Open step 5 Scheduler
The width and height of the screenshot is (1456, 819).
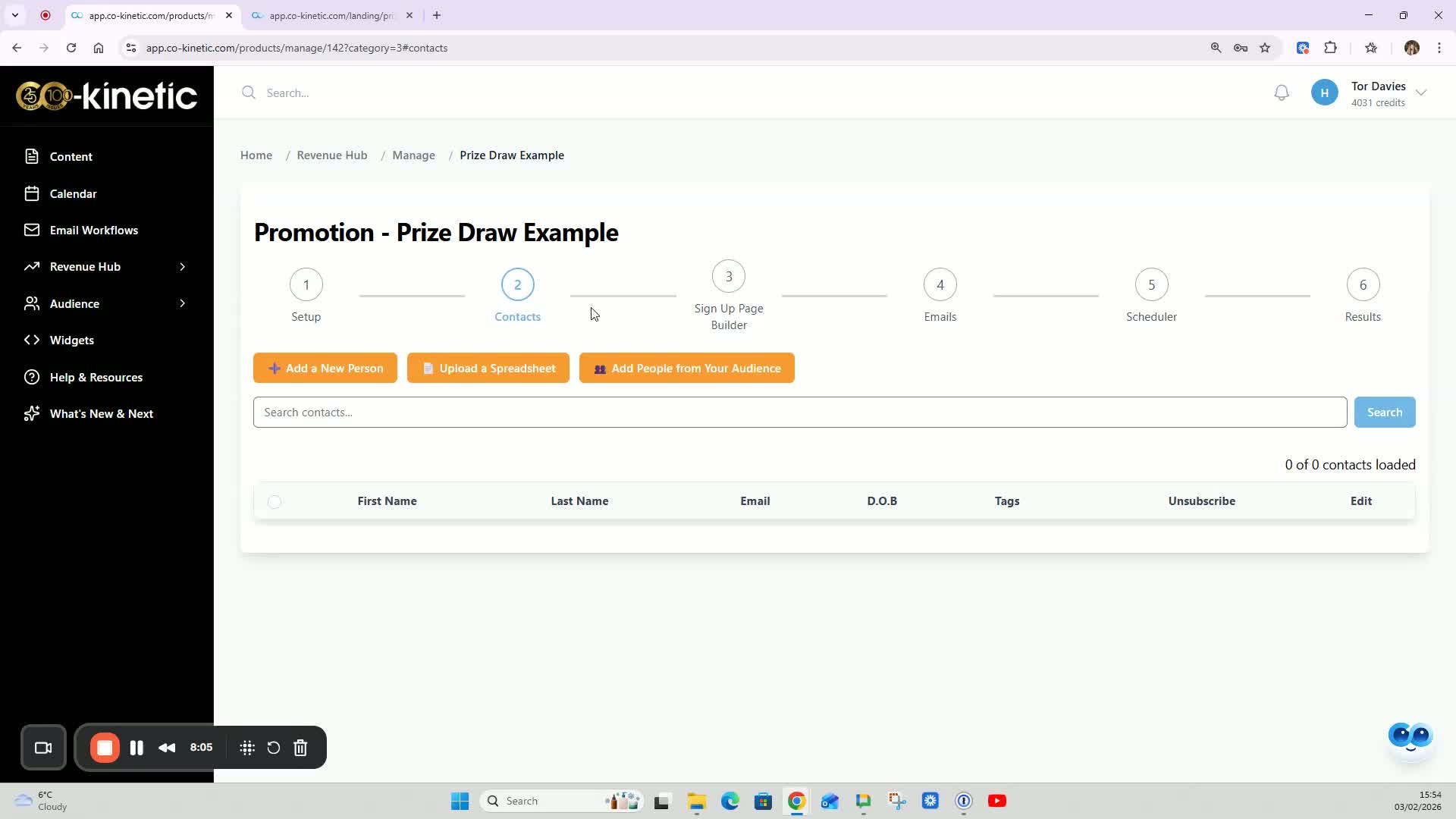tap(1151, 285)
